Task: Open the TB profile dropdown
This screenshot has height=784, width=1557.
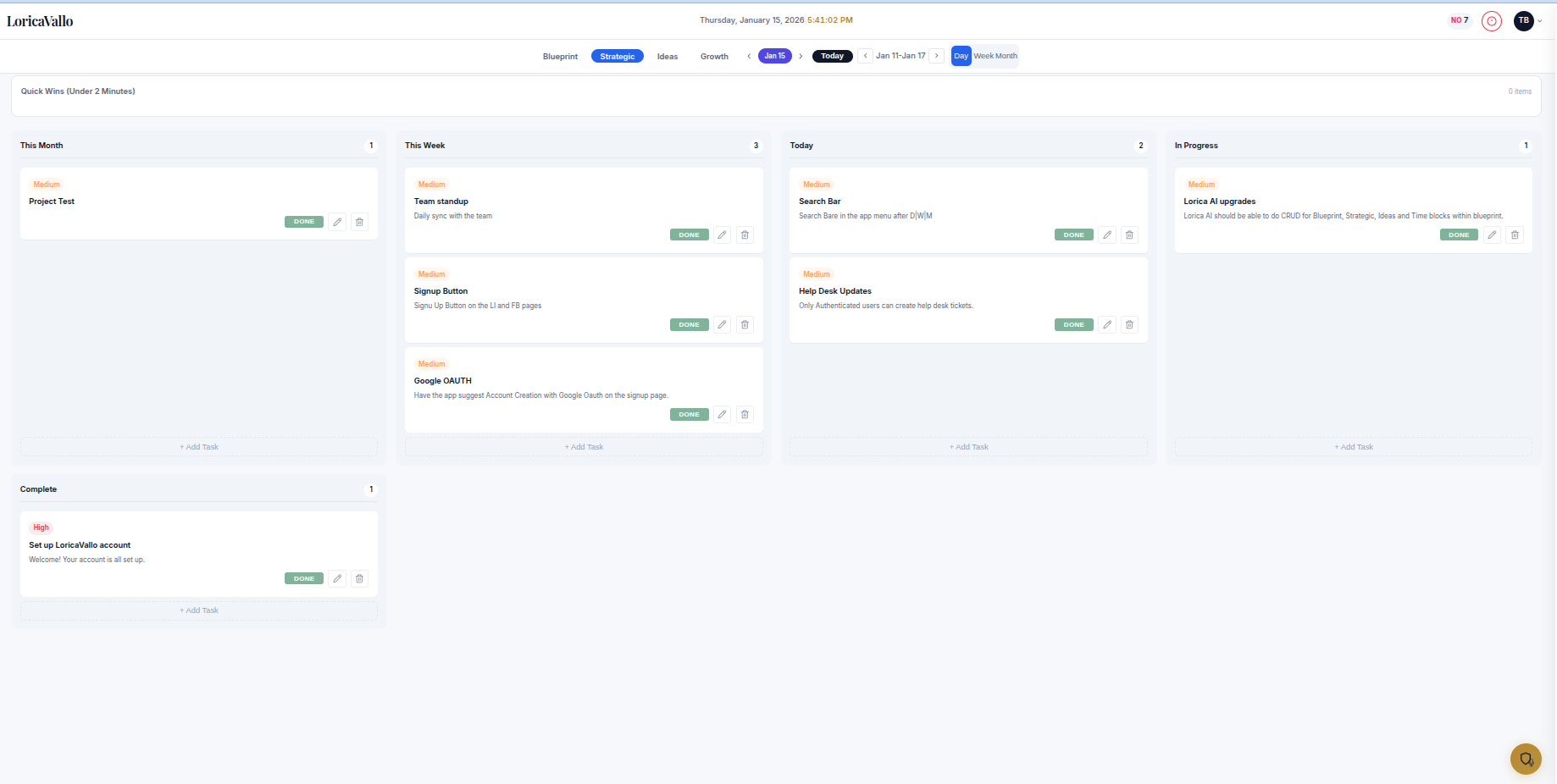Action: pyautogui.click(x=1527, y=20)
